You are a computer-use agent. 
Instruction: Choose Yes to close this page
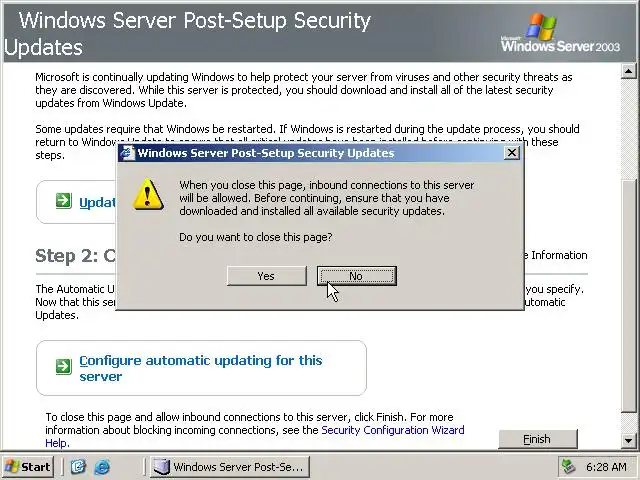(x=267, y=276)
